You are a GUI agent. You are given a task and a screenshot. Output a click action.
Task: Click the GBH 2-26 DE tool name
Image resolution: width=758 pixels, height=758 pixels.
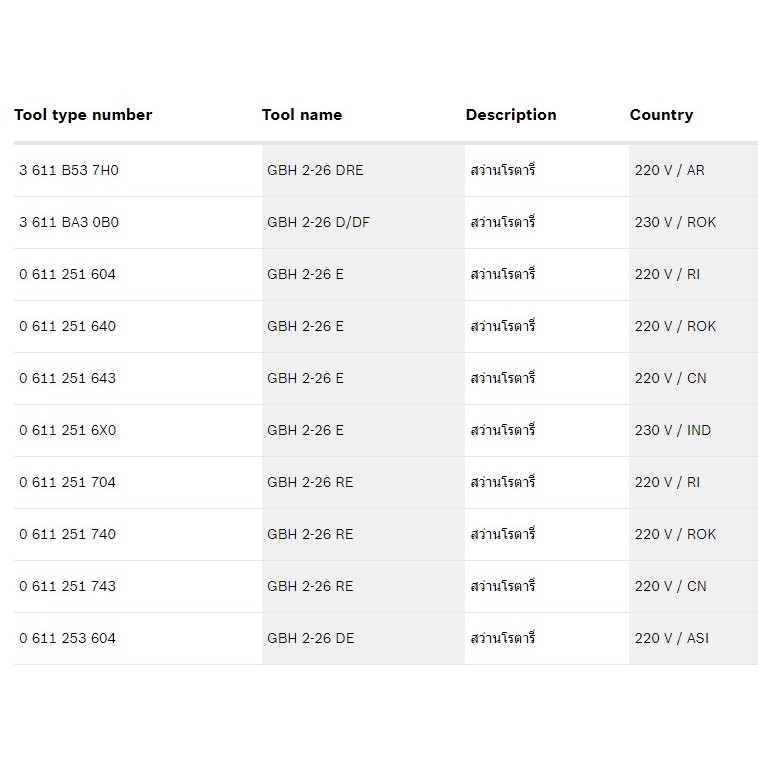click(x=311, y=638)
